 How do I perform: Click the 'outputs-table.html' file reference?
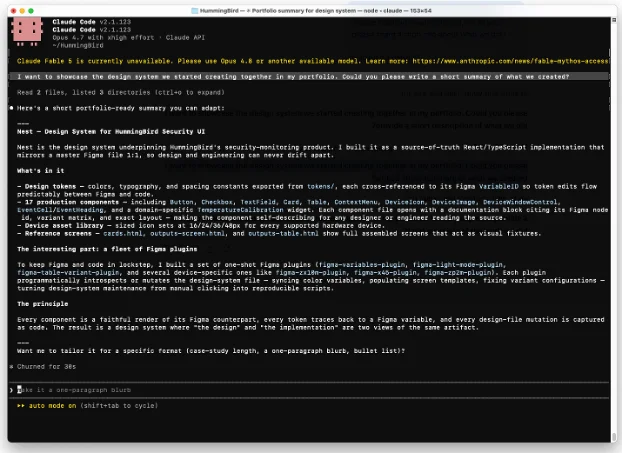pyautogui.click(x=283, y=234)
